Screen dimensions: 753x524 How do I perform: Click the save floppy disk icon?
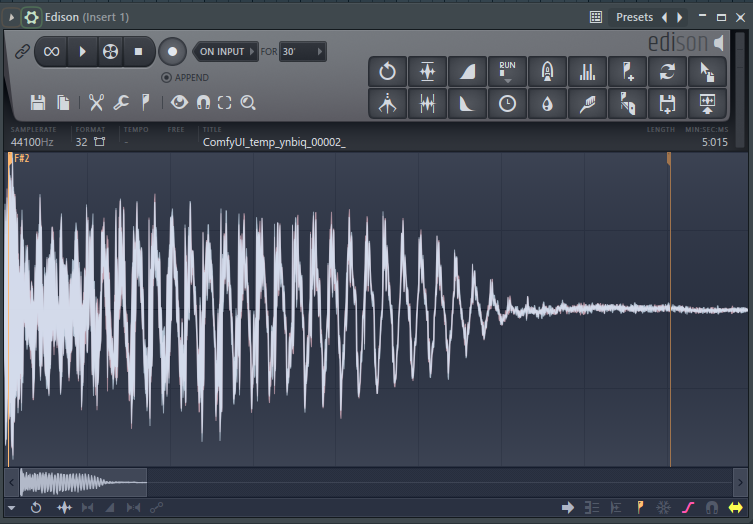coord(38,102)
